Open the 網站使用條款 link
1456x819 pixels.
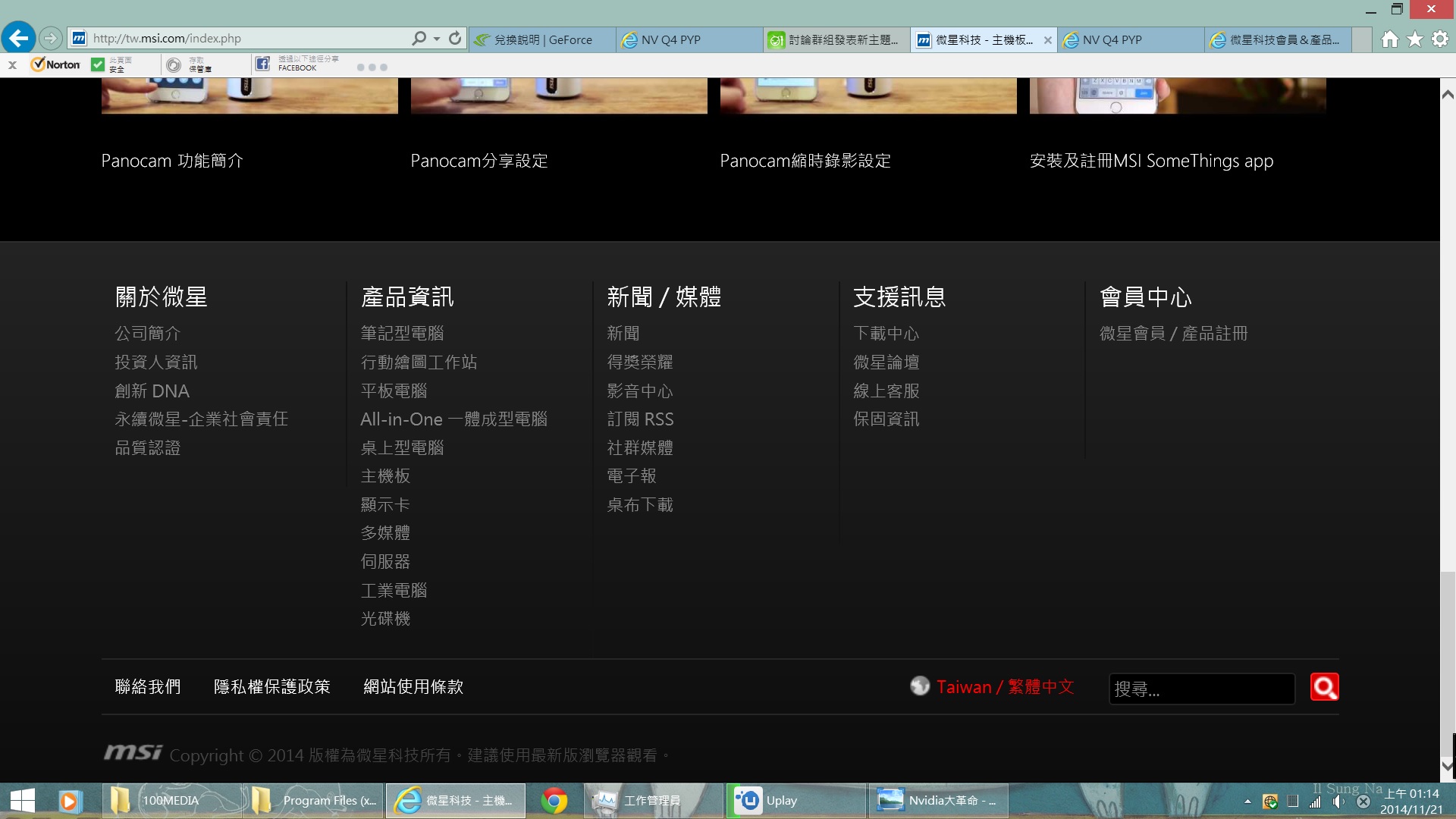pos(413,687)
